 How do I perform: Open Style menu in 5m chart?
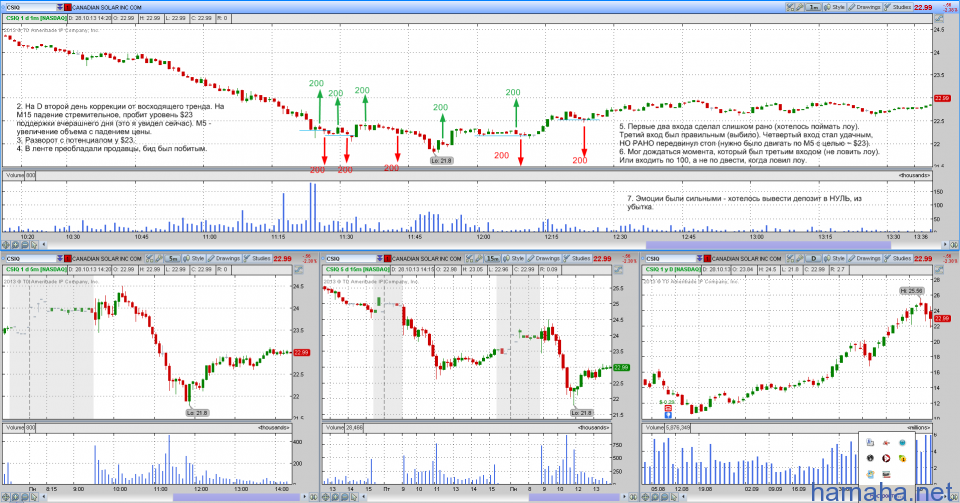point(193,259)
